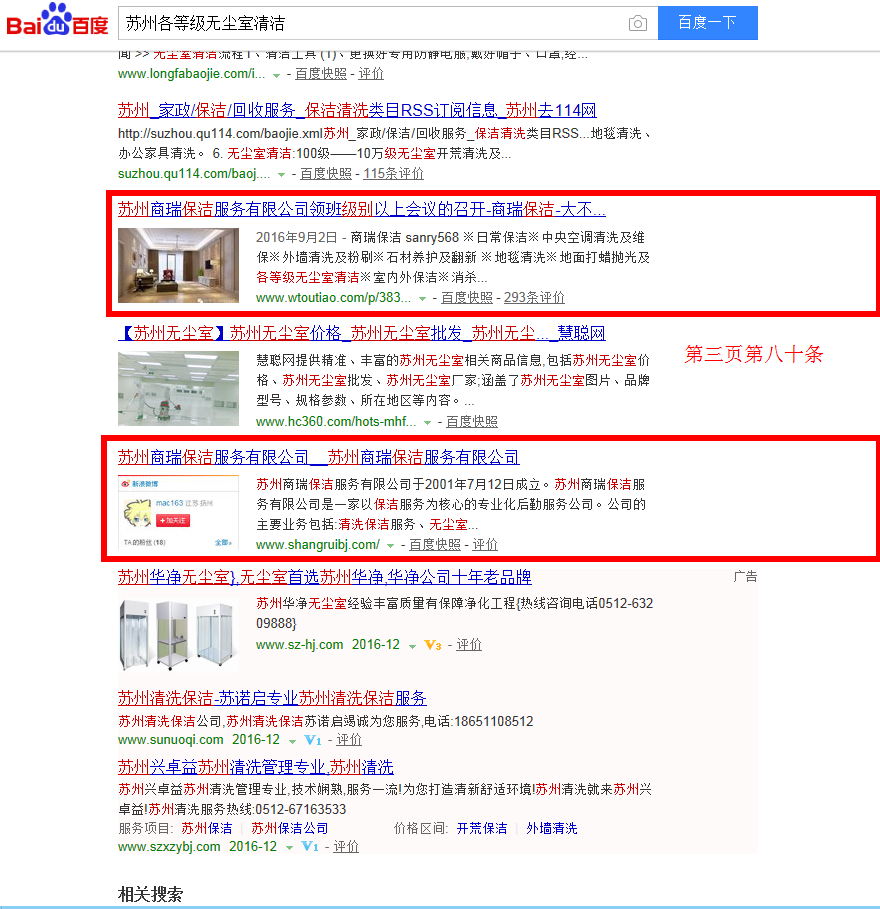
Task: Expand dropdown arrow next to www.szxzybj.com
Action: click(x=289, y=848)
